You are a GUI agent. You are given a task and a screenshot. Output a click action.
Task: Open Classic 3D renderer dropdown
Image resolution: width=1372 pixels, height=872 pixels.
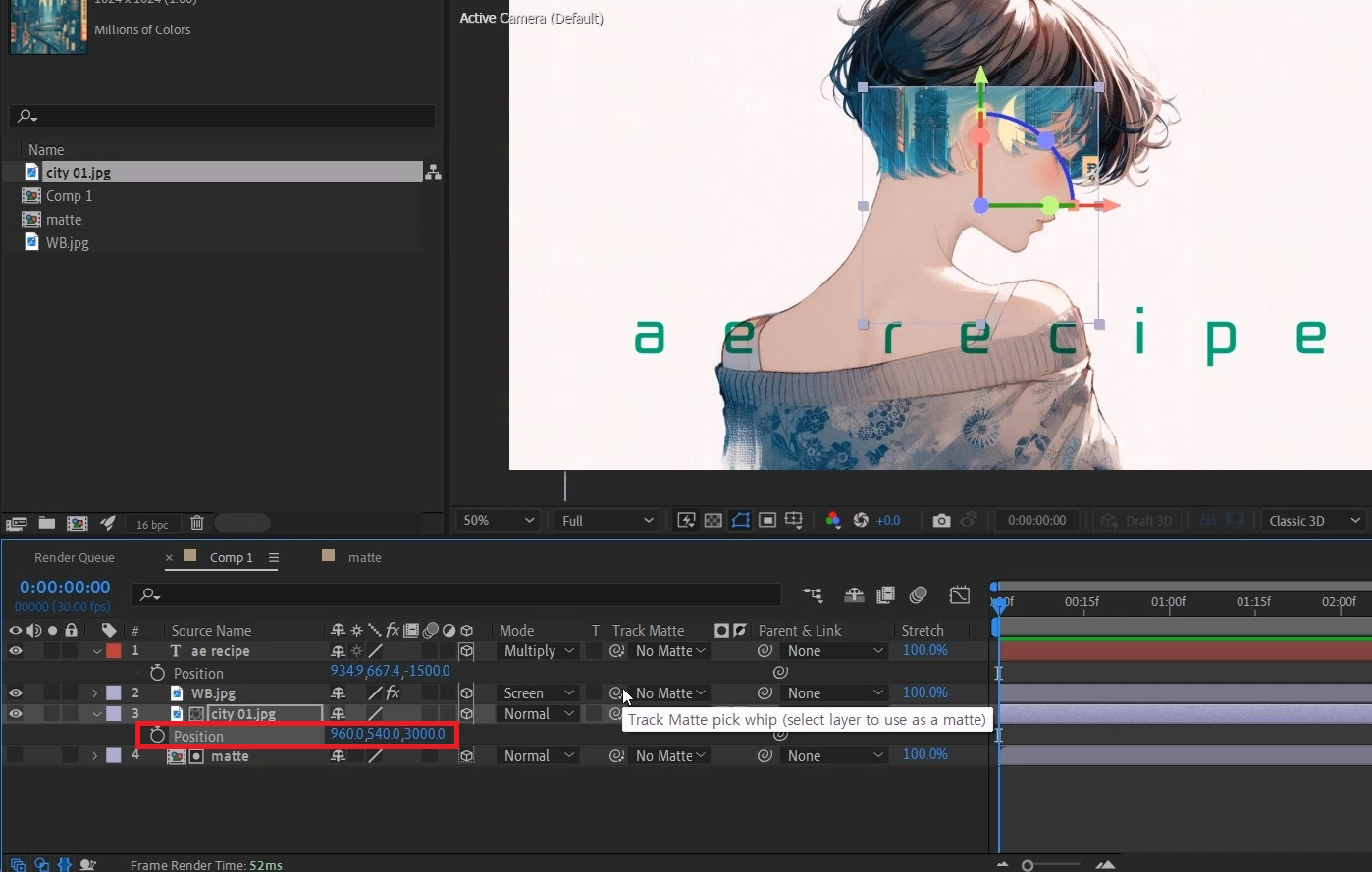pyautogui.click(x=1314, y=521)
